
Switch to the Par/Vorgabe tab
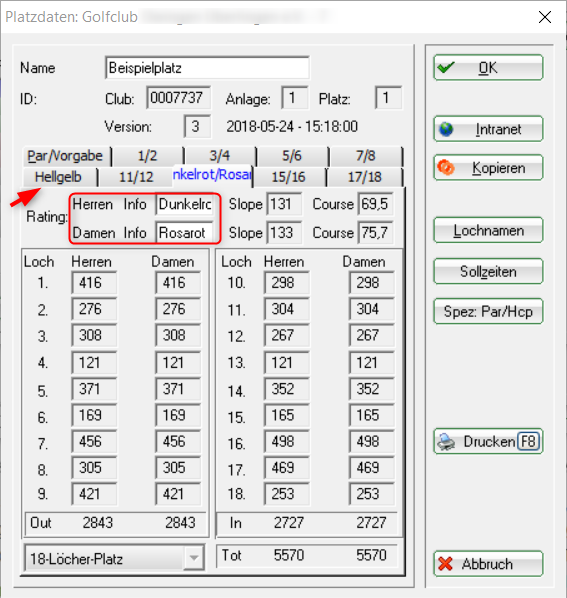pos(65,156)
